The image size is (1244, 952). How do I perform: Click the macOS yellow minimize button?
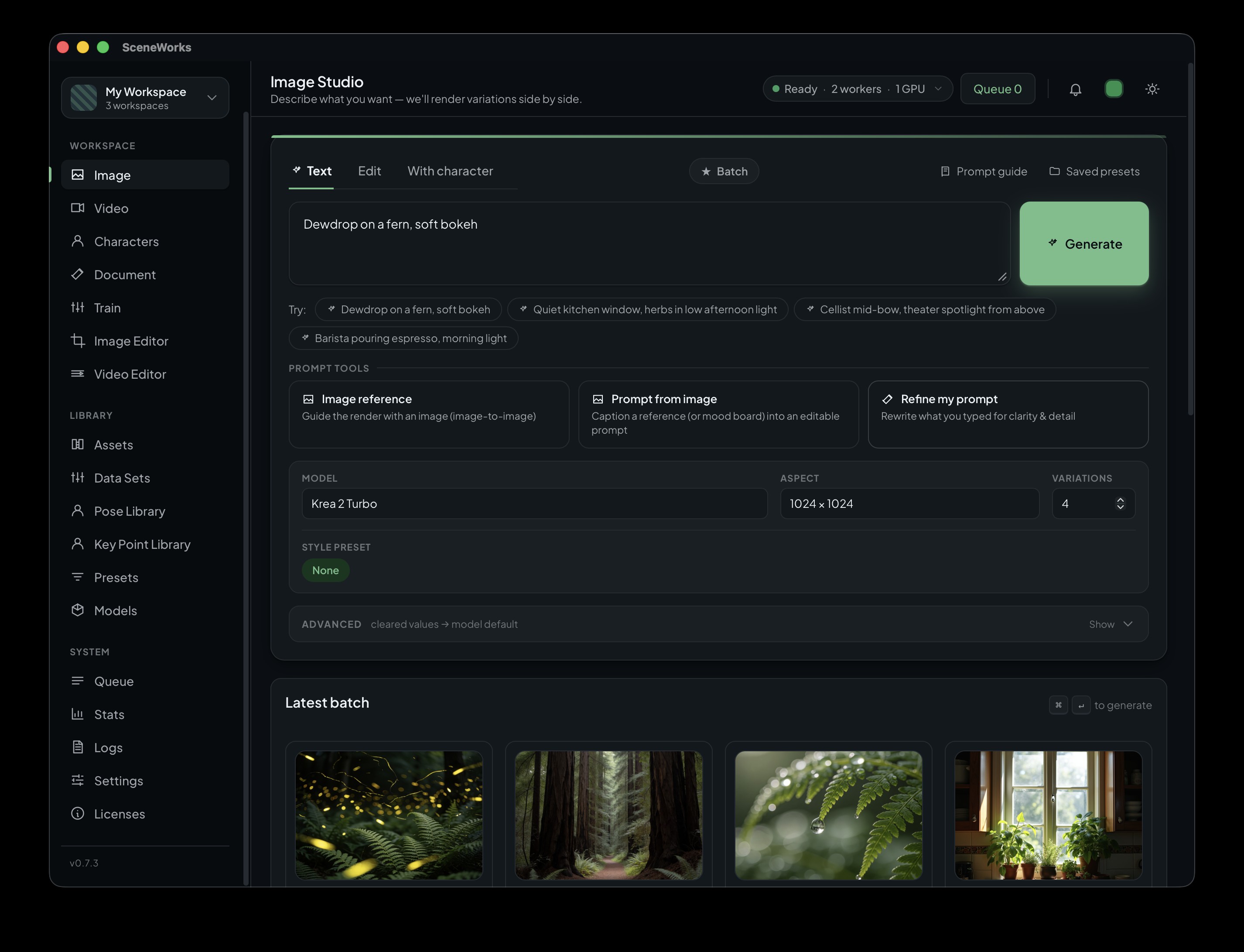(83, 47)
